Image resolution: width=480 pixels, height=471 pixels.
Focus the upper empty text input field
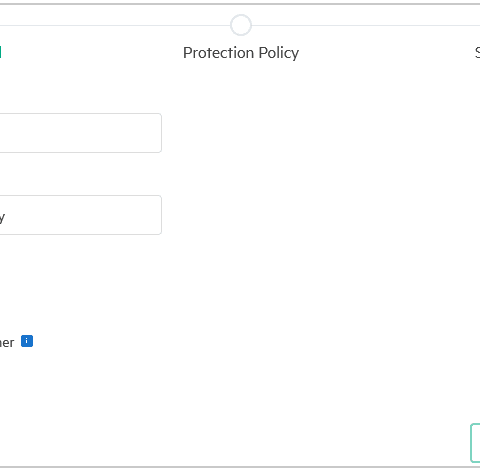coord(81,133)
